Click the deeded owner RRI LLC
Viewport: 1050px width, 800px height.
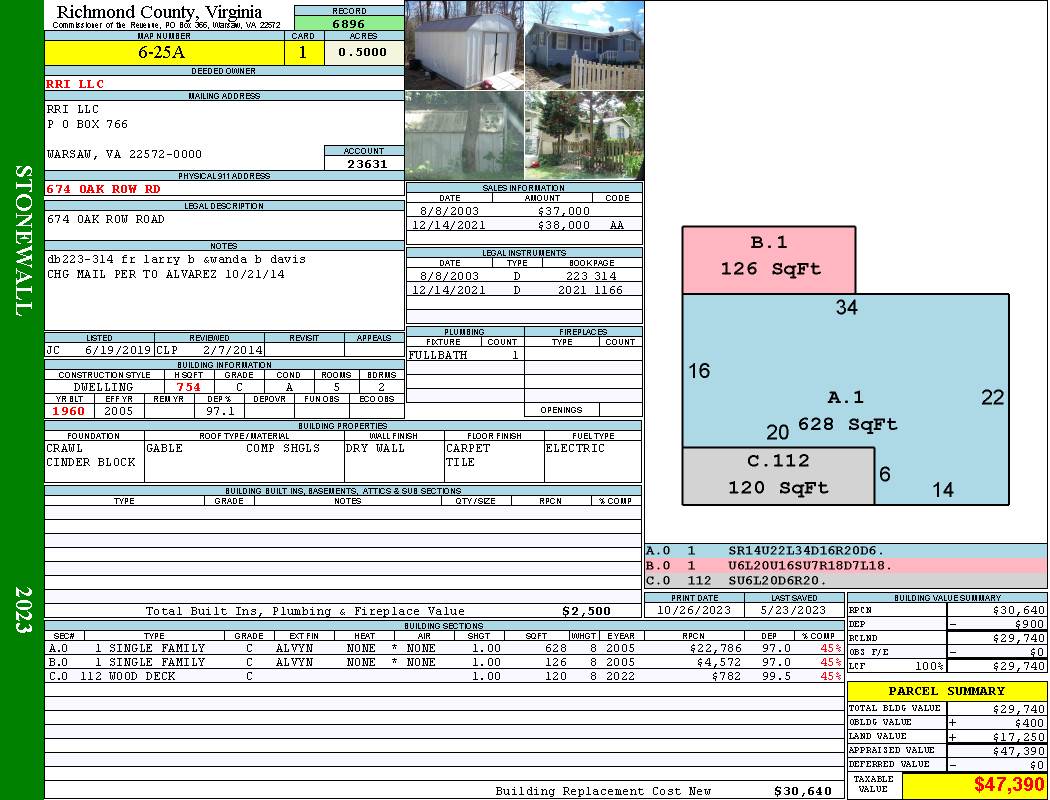tap(75, 84)
